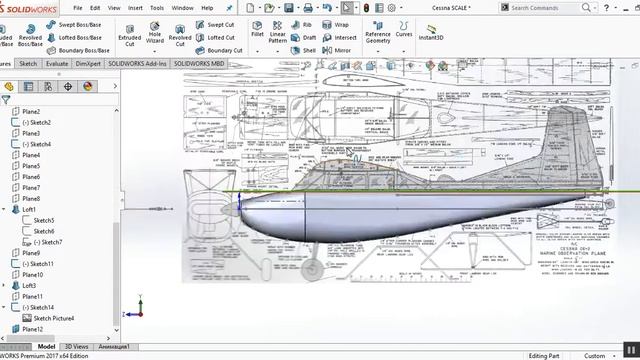
Task: Open the PropertyManager tab icon
Action: (x=28, y=87)
